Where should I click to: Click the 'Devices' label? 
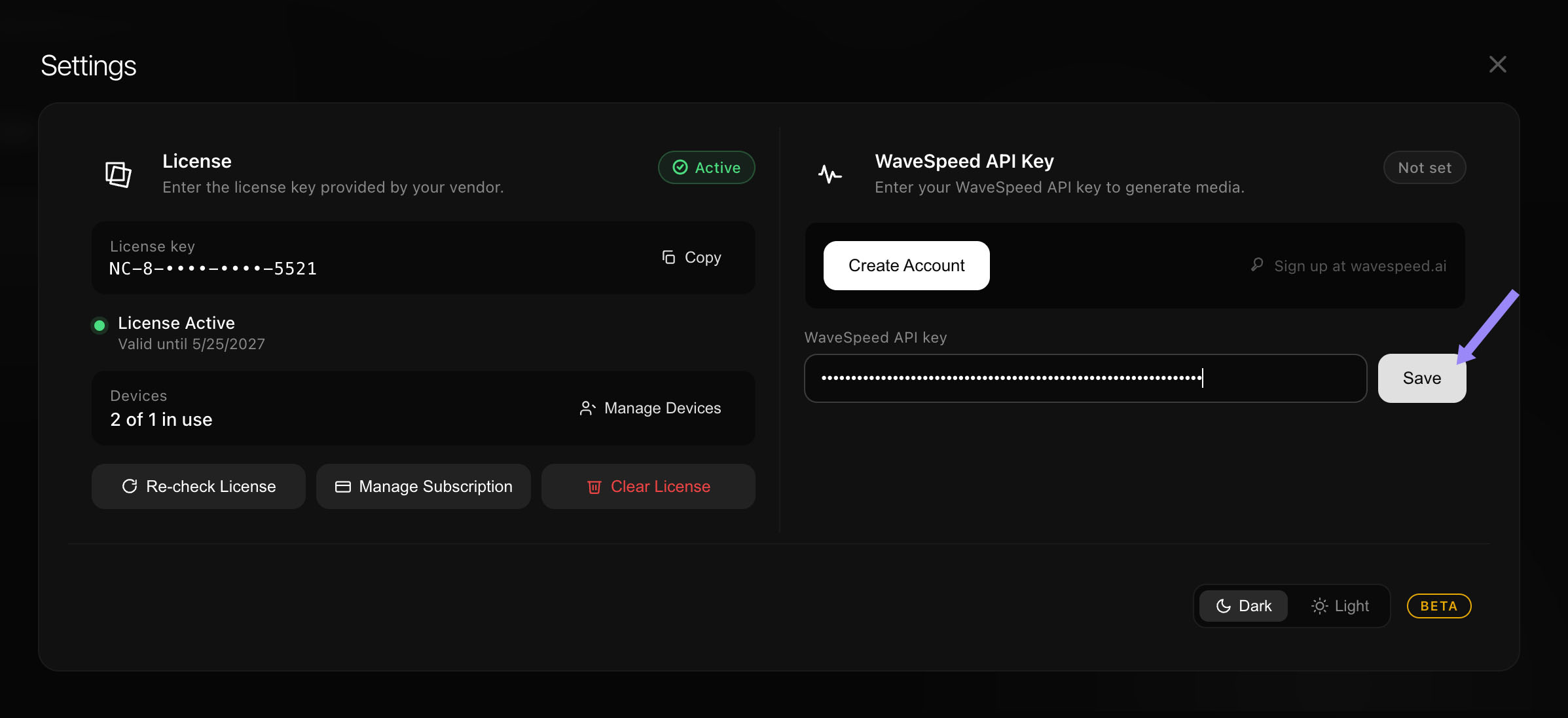[138, 396]
